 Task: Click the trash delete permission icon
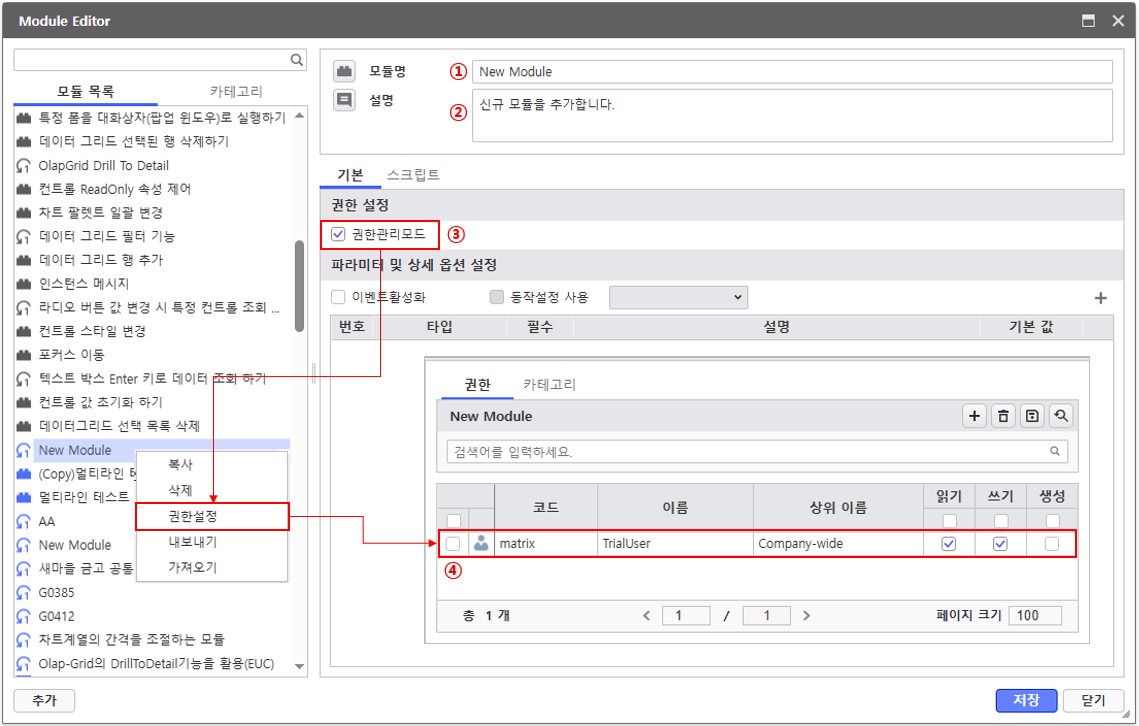click(x=1003, y=416)
